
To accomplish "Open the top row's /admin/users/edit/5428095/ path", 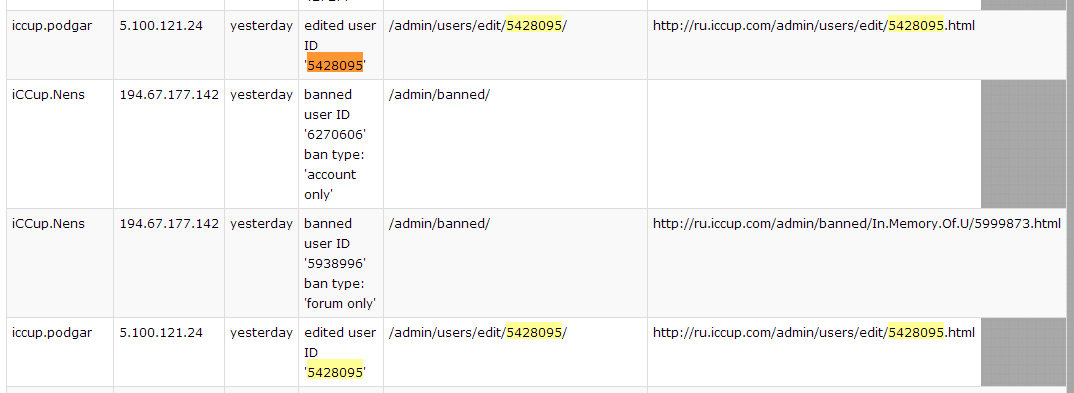I will tap(478, 25).
